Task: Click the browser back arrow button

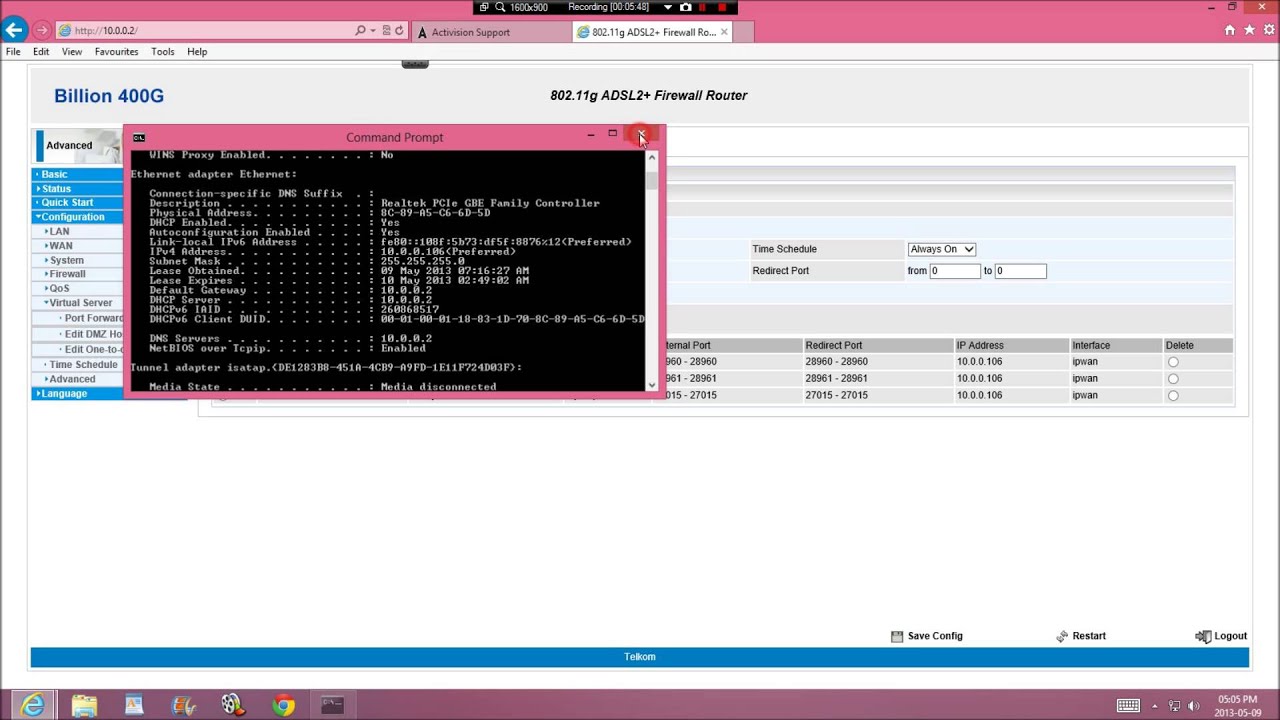Action: (x=15, y=31)
